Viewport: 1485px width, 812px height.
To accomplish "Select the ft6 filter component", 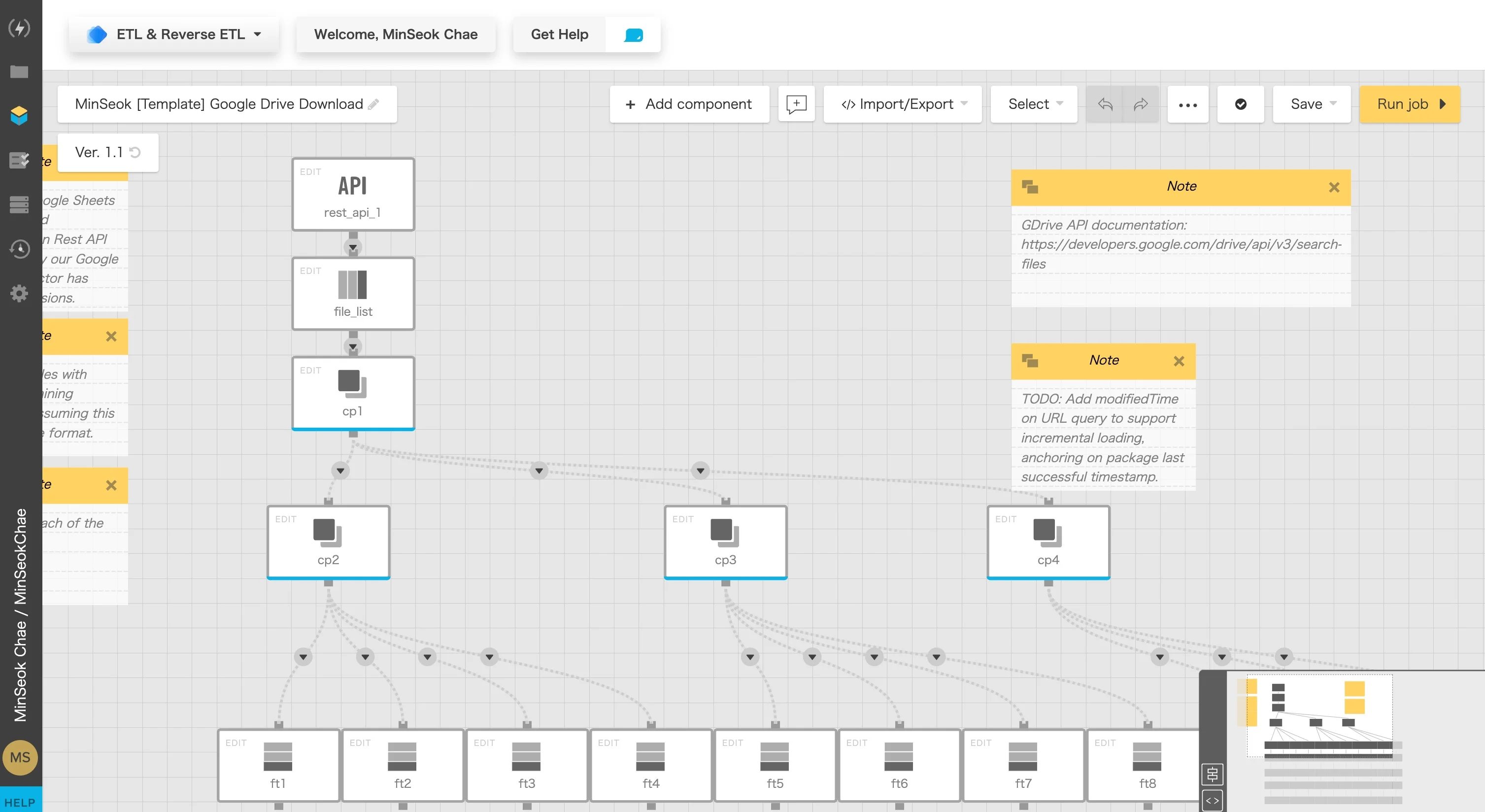I will pyautogui.click(x=899, y=765).
